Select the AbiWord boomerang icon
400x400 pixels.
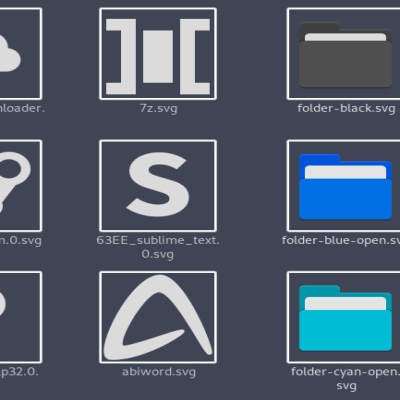point(158,317)
